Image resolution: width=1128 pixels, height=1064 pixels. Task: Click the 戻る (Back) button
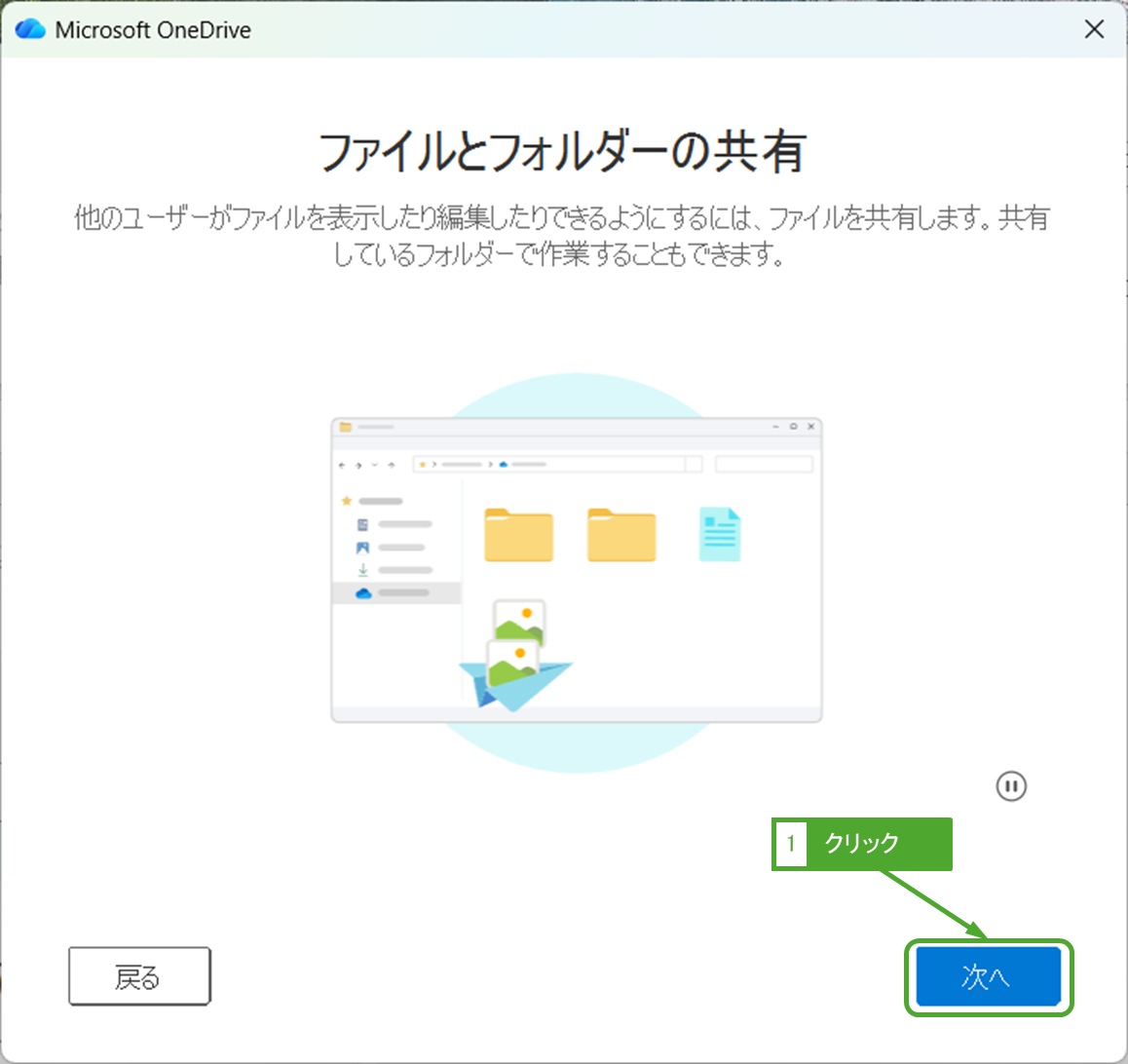click(x=139, y=976)
